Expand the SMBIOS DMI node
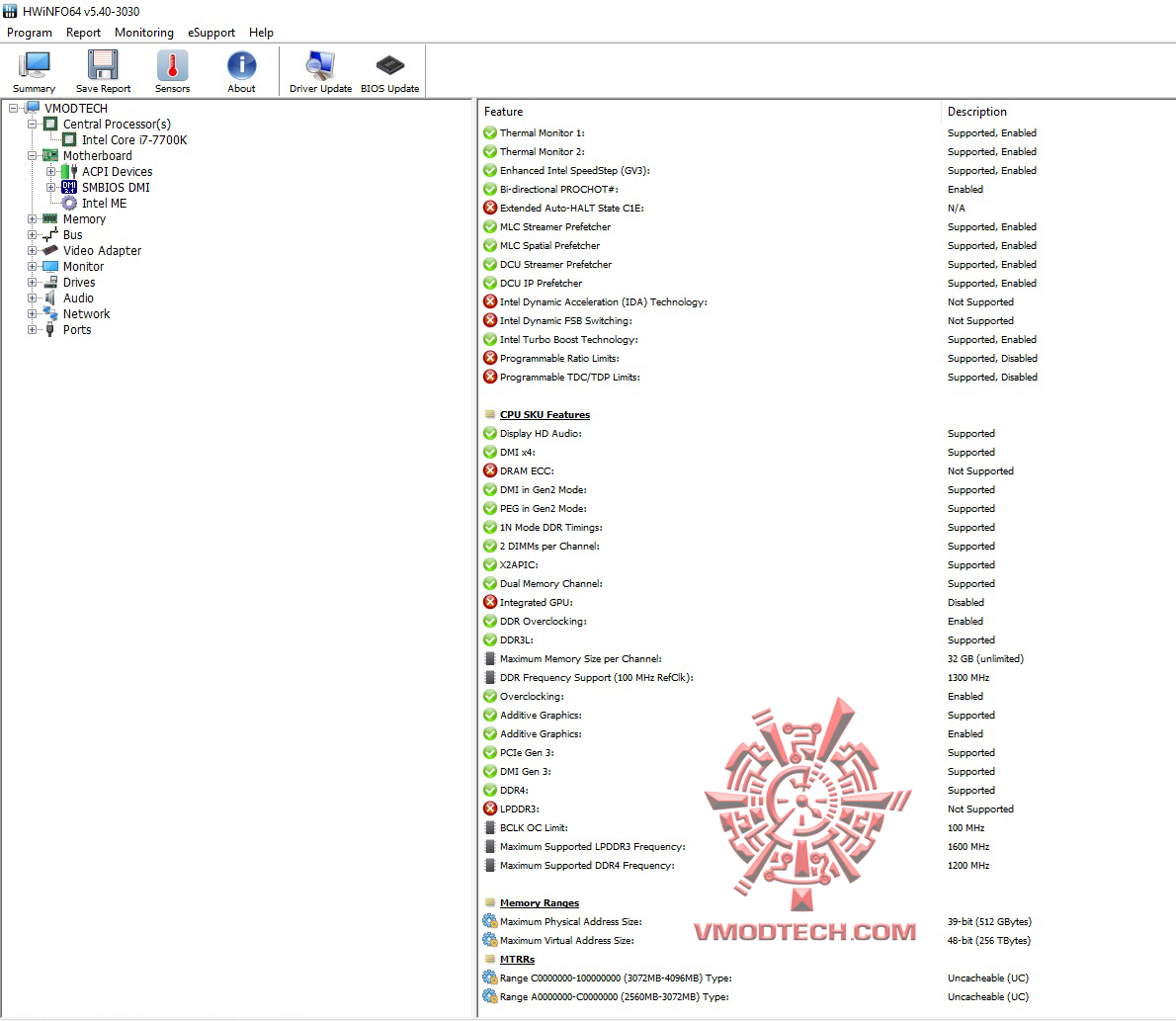Image resolution: width=1176 pixels, height=1021 pixels. tap(50, 188)
